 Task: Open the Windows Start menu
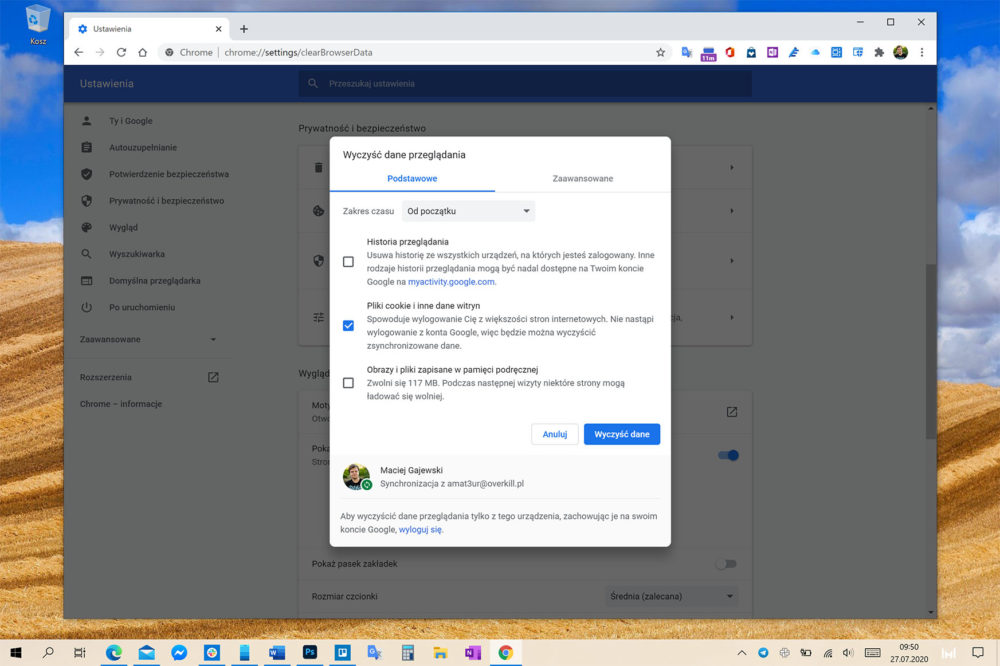[x=16, y=652]
